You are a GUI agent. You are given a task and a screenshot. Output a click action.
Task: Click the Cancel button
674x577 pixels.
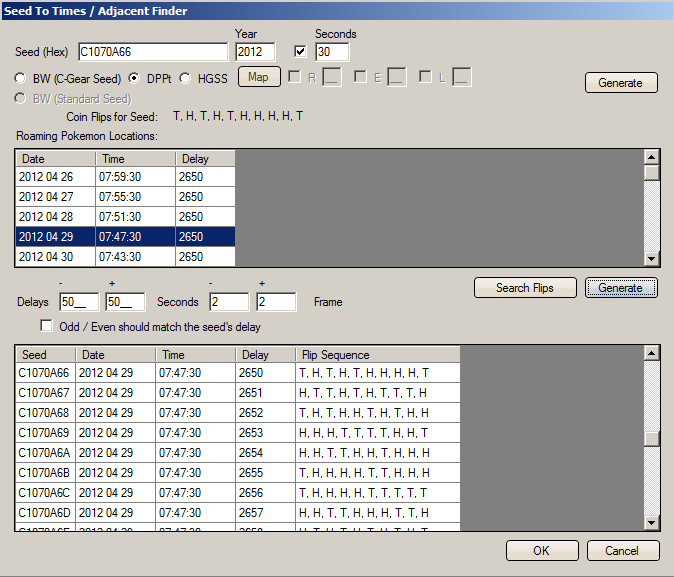[x=623, y=551]
